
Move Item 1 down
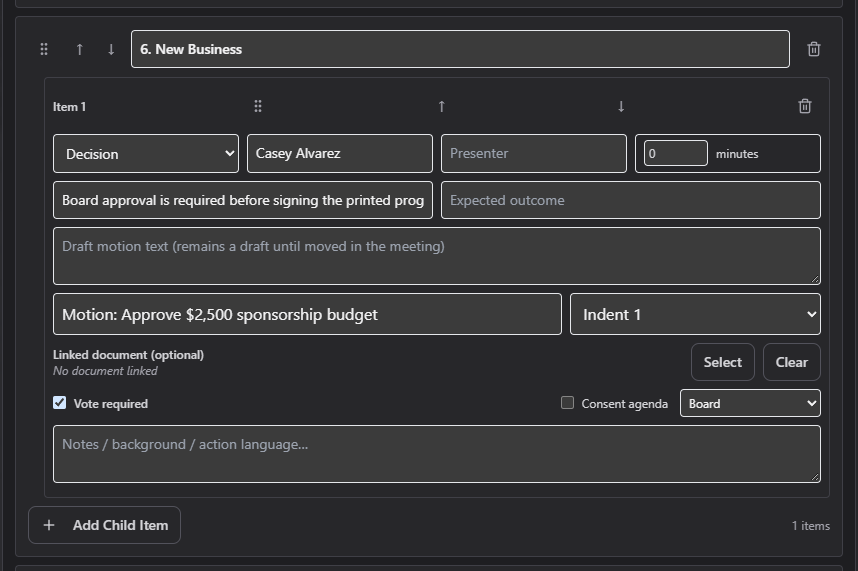click(x=621, y=106)
